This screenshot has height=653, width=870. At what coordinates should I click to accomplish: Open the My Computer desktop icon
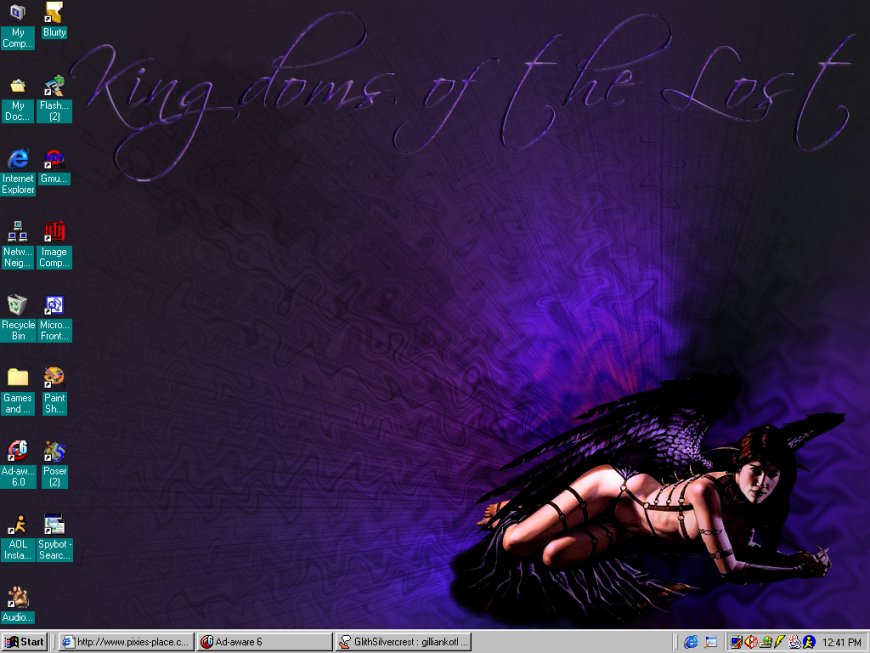[18, 14]
